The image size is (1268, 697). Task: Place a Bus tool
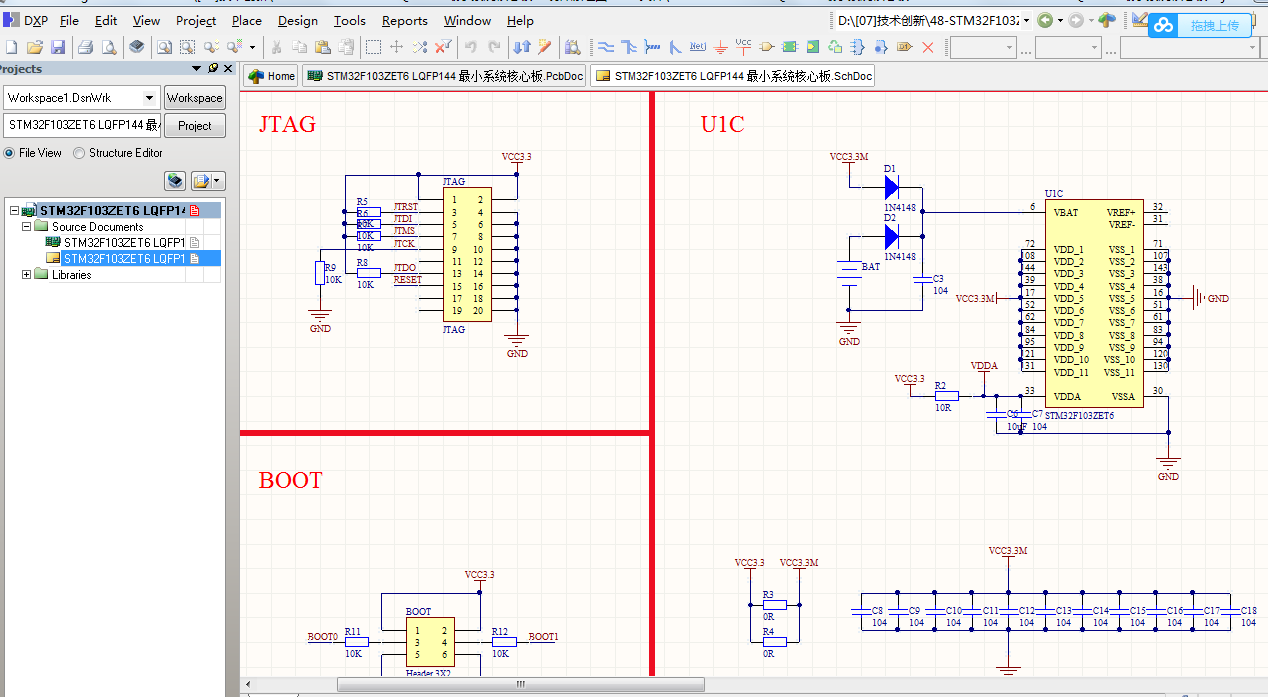(629, 47)
